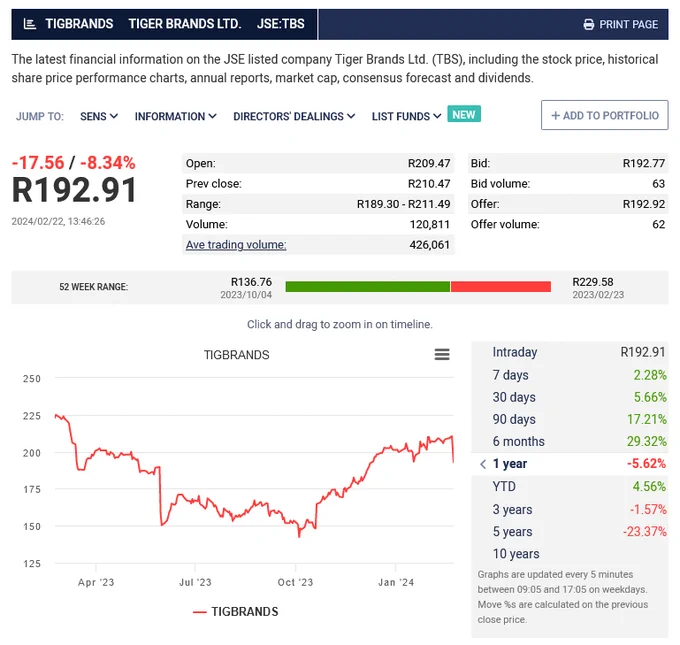This screenshot has height=645, width=680.
Task: Click the chart icon beside TIGBRANDS header
Action: 29,24
